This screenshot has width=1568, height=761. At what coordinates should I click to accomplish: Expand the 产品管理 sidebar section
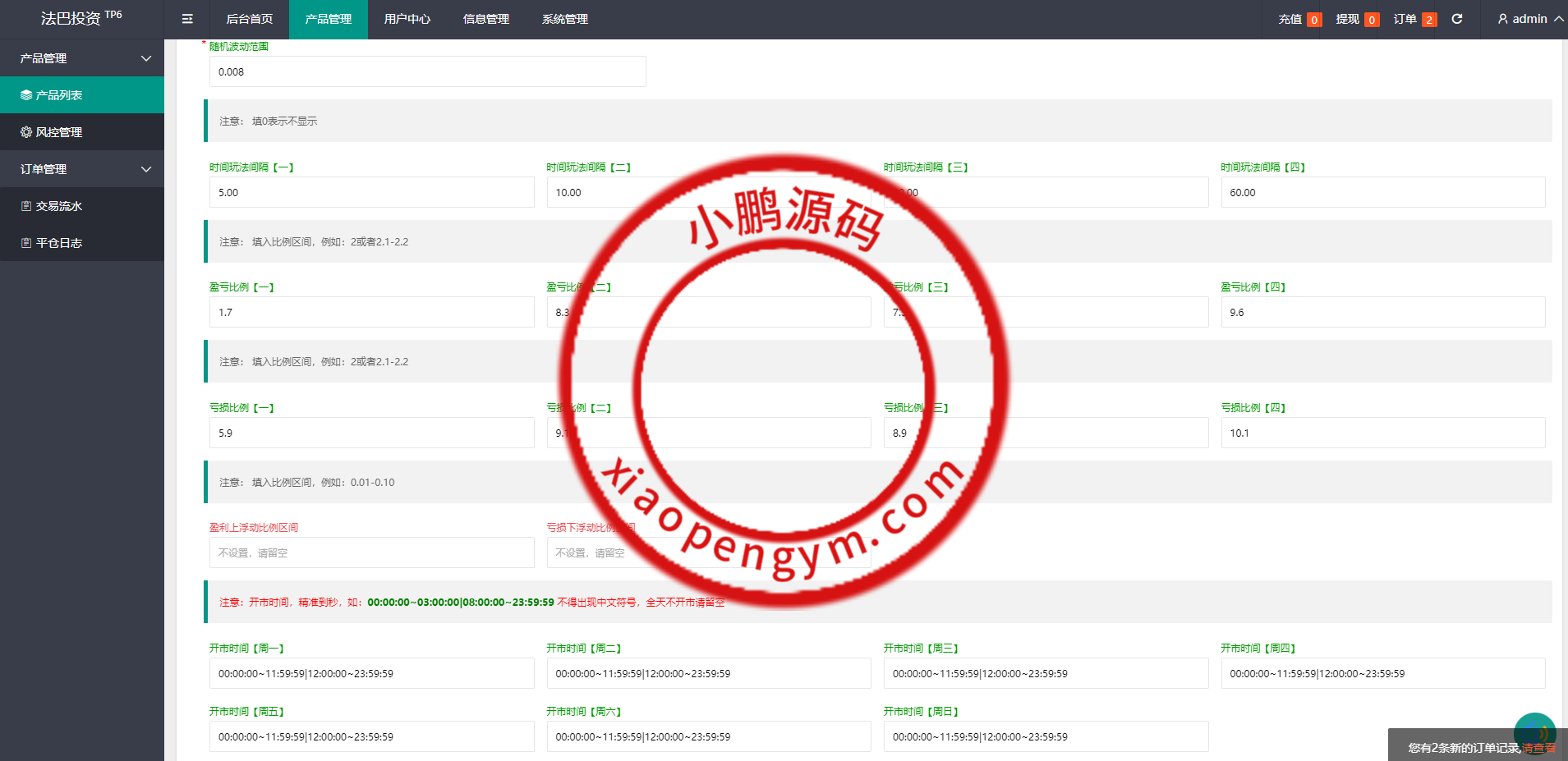pos(82,57)
